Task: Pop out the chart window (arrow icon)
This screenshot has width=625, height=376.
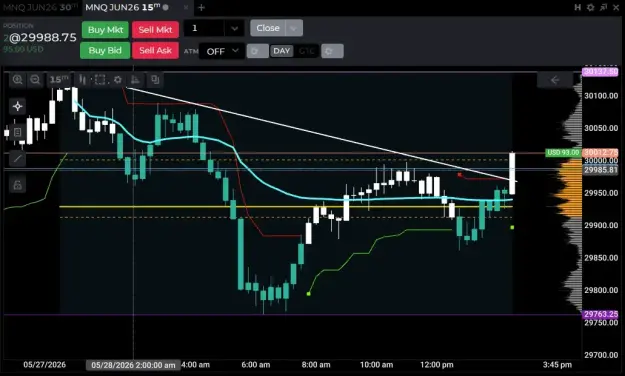Action: 603,7
